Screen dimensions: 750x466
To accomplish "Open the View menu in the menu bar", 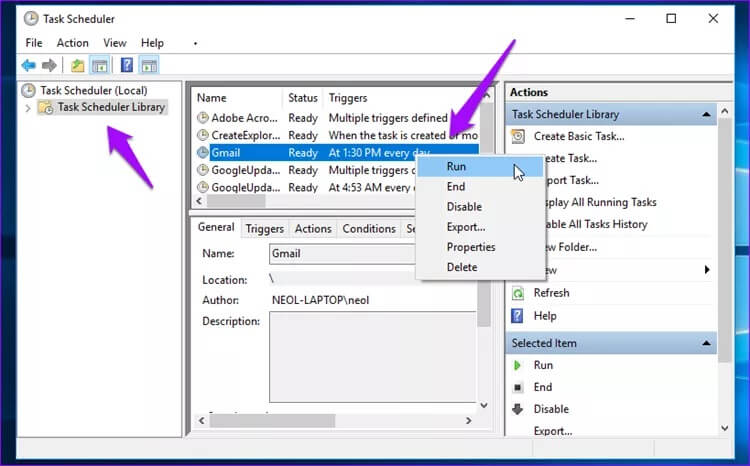I will tap(115, 43).
